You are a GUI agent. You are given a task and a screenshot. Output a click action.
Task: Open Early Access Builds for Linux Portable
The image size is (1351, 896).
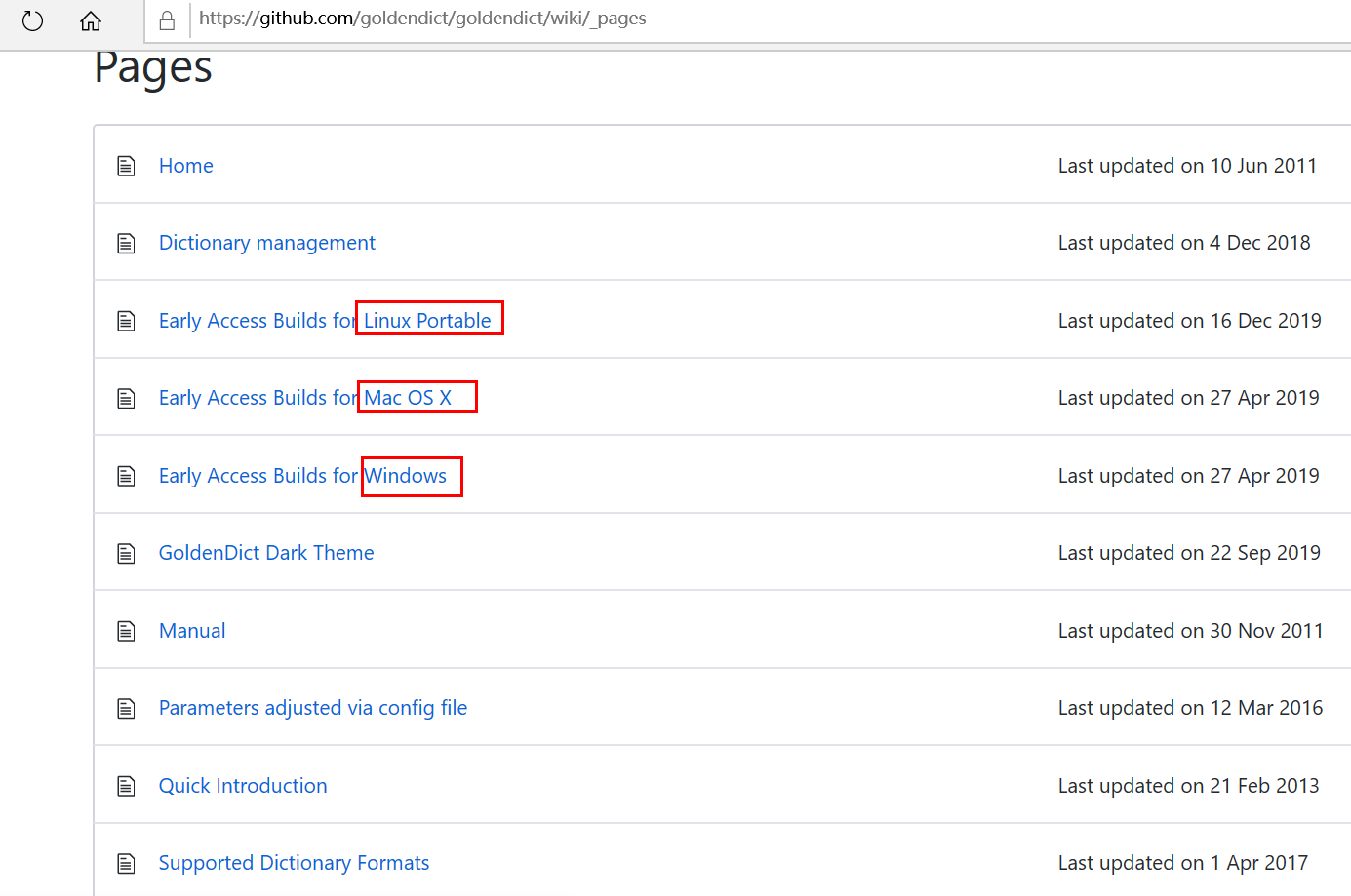[x=325, y=321]
